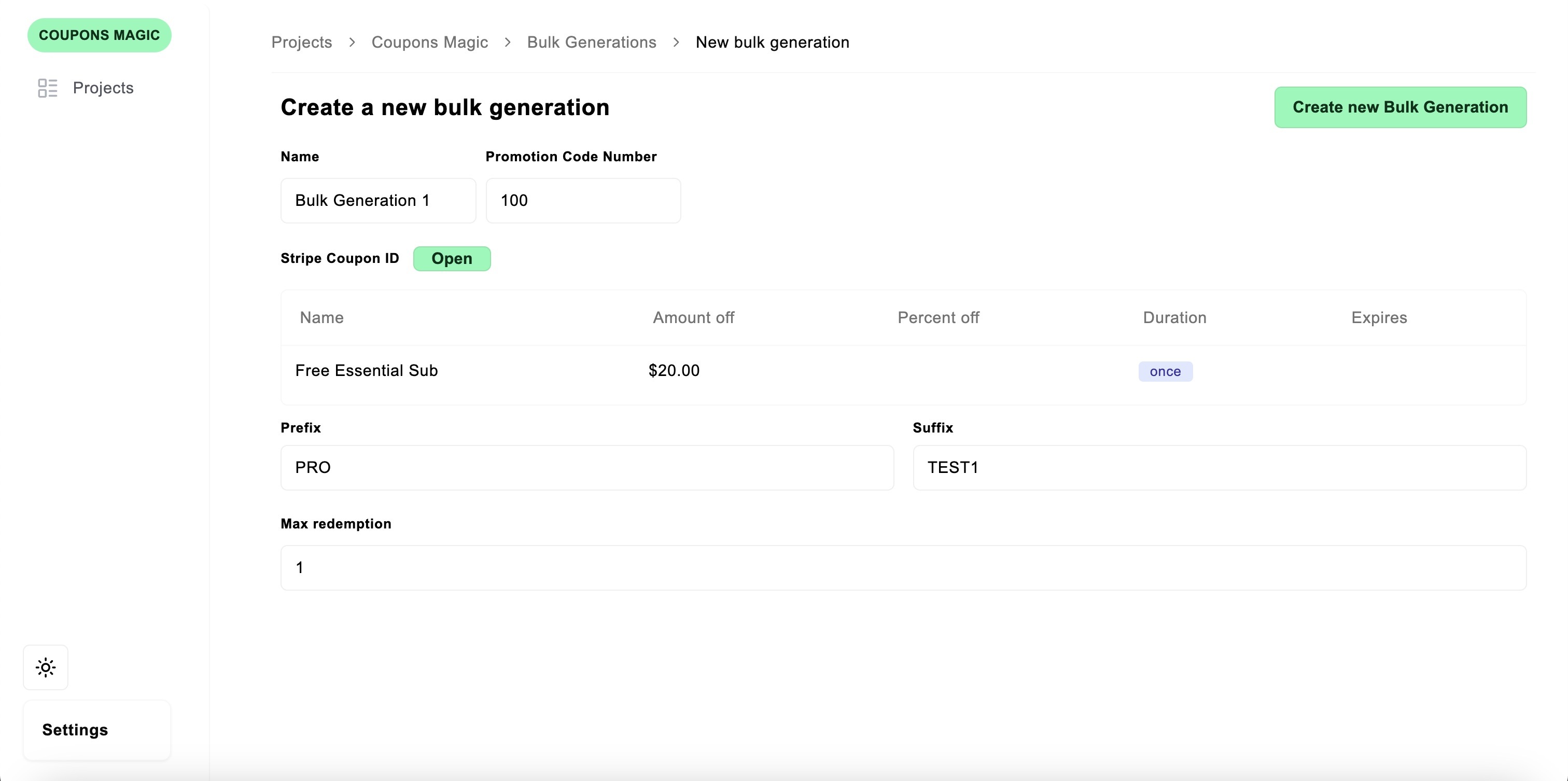Screen dimensions: 1568x781
Task: Click the Promotion Code Number field
Action: pos(582,200)
